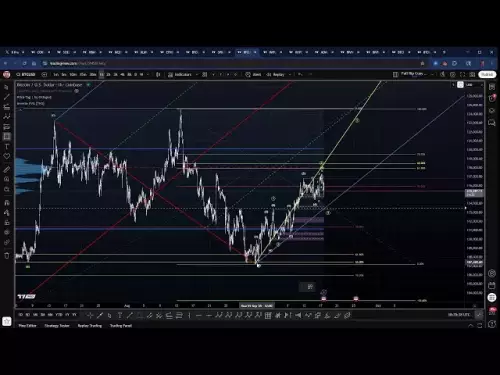The width and height of the screenshot is (500, 375).
Task: Toggle log/auto scale button at bottom right
Action: click(x=479, y=315)
